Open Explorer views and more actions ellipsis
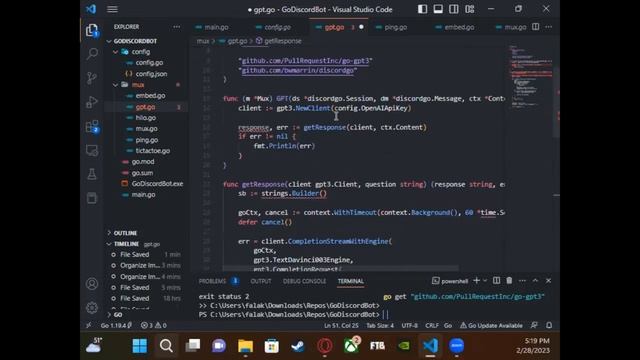This screenshot has width=640, height=360. tap(176, 27)
